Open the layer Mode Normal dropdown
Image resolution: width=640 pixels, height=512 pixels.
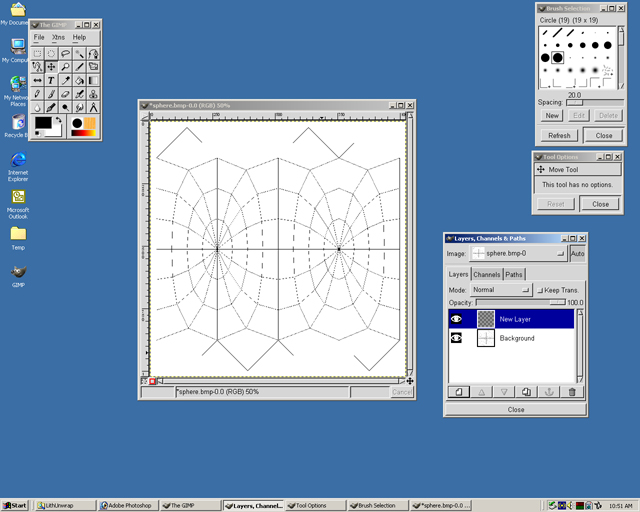point(501,290)
